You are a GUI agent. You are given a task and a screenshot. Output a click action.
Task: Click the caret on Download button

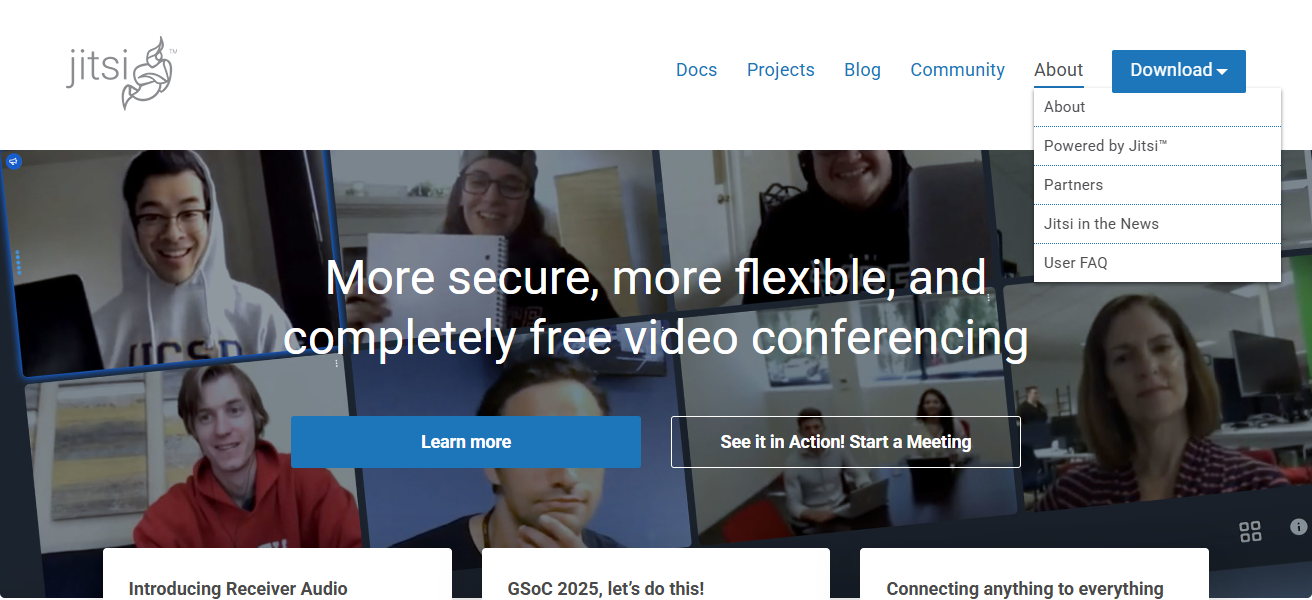click(1222, 71)
